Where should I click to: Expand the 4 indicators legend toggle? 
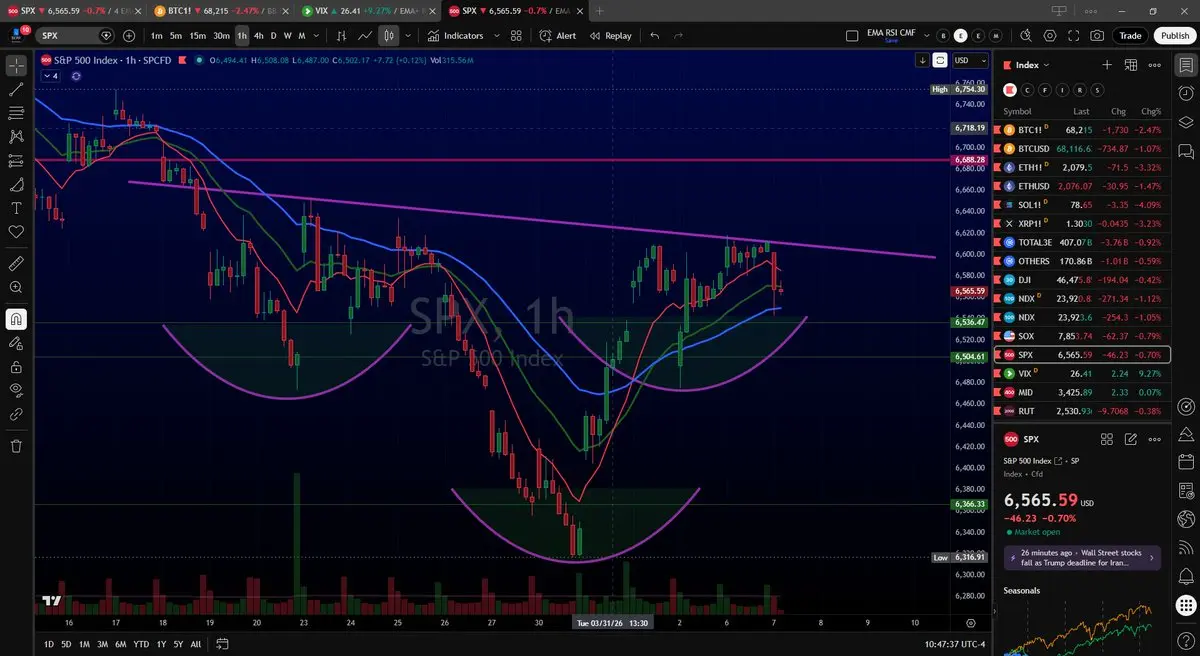(49, 76)
